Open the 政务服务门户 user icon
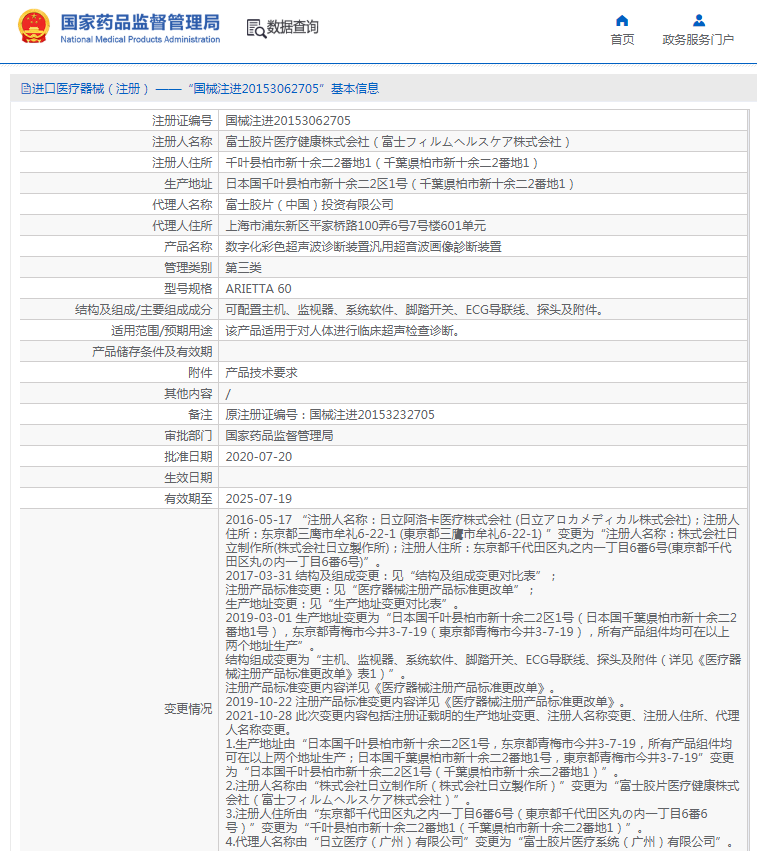The width and height of the screenshot is (757, 851). (x=699, y=21)
